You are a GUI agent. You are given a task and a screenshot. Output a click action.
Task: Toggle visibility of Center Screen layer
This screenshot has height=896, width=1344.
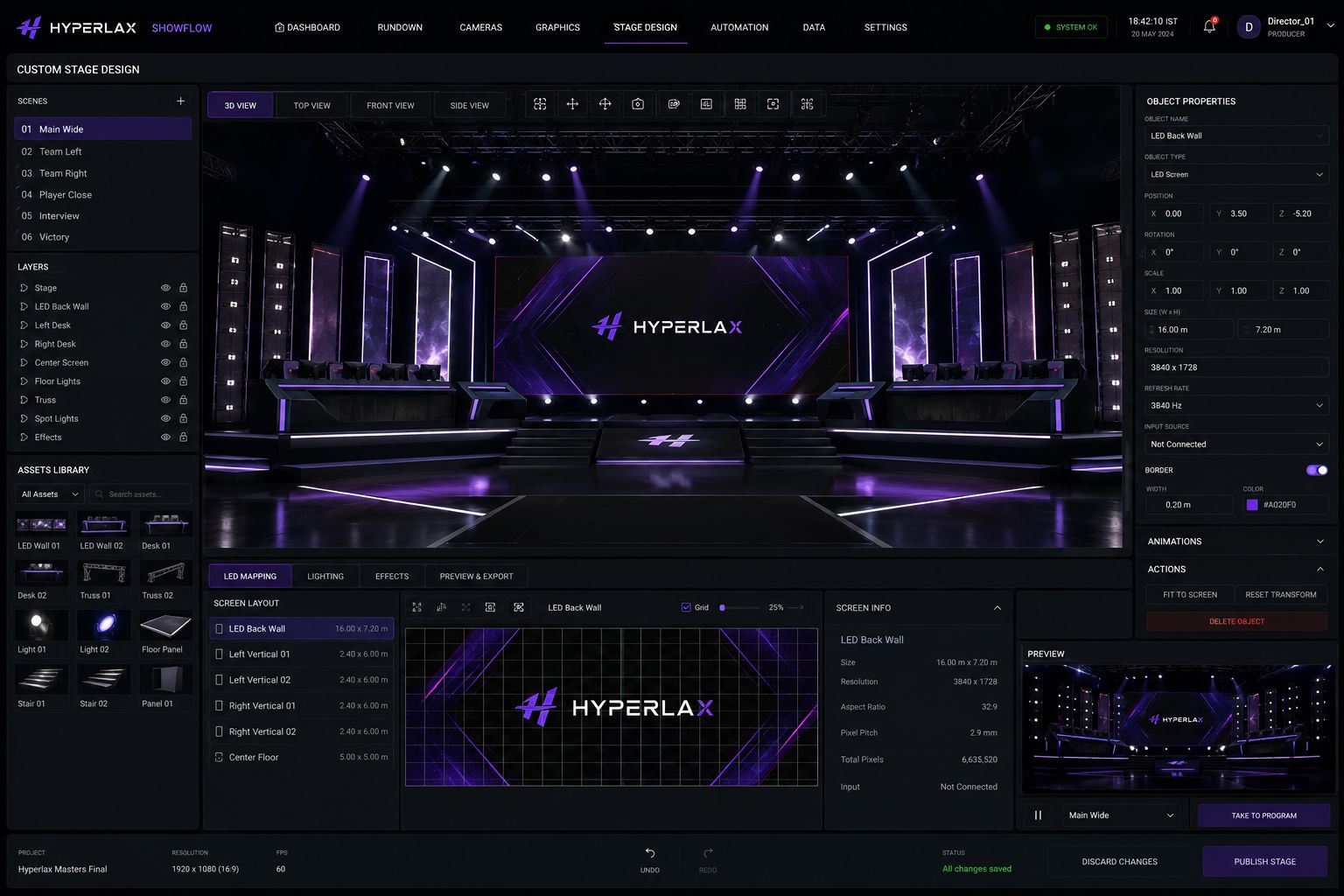coord(165,362)
